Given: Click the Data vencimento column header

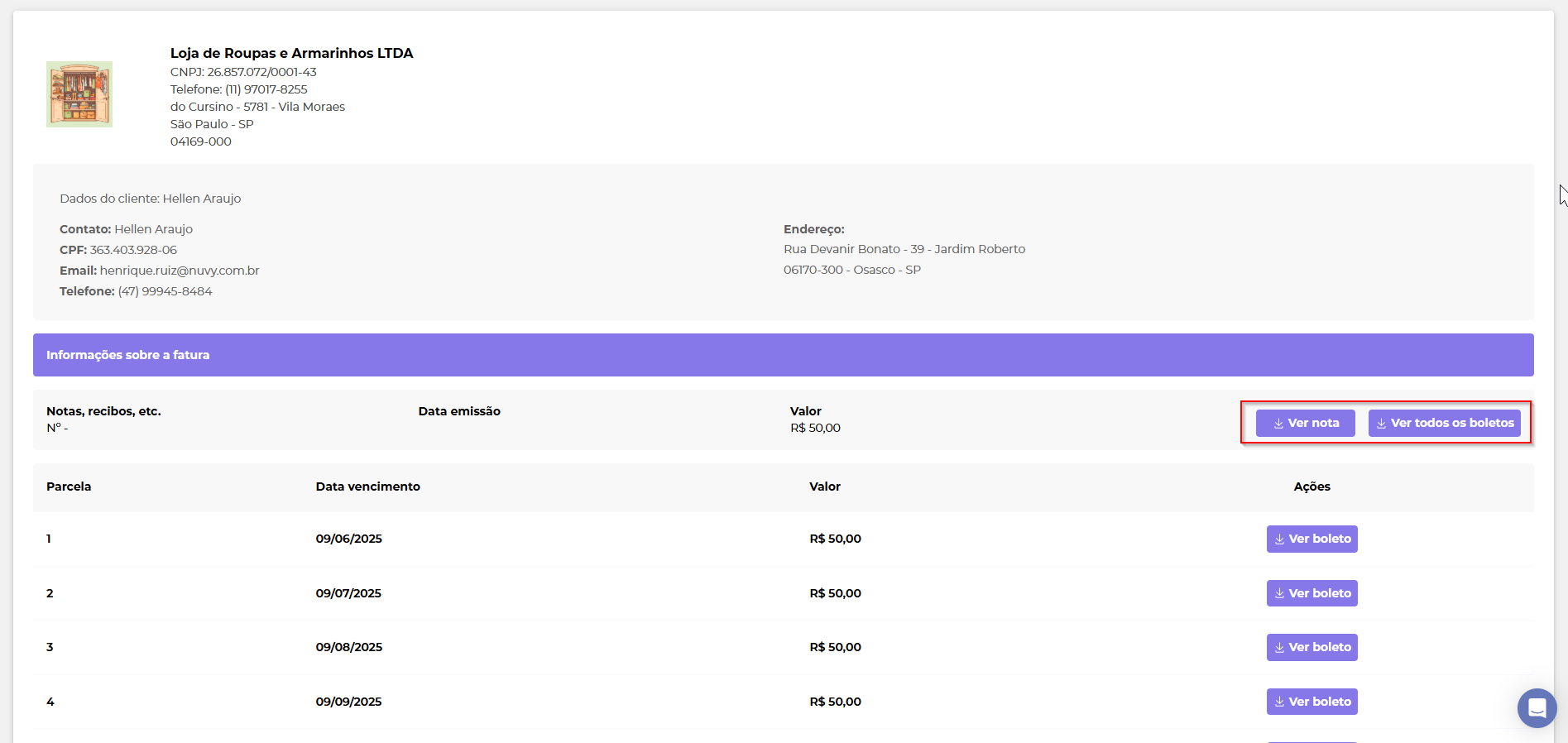Looking at the screenshot, I should [367, 487].
